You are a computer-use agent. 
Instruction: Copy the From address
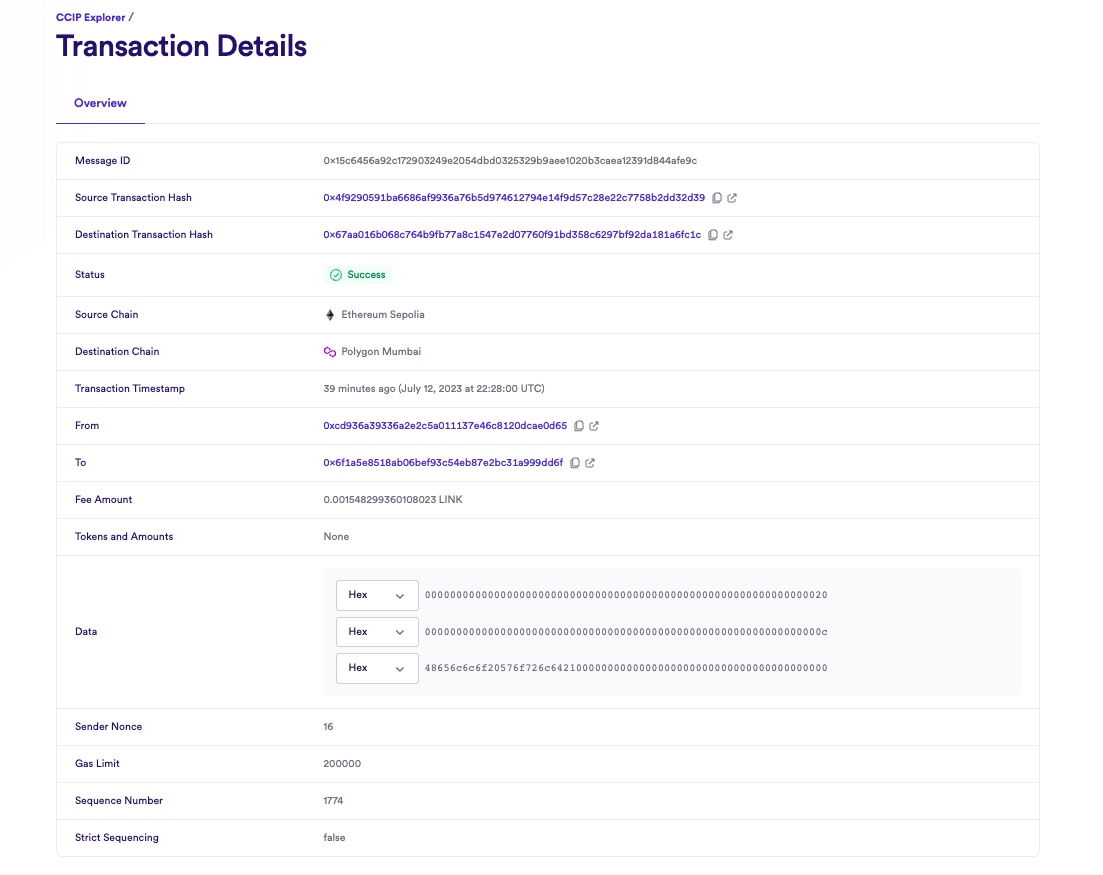[579, 426]
